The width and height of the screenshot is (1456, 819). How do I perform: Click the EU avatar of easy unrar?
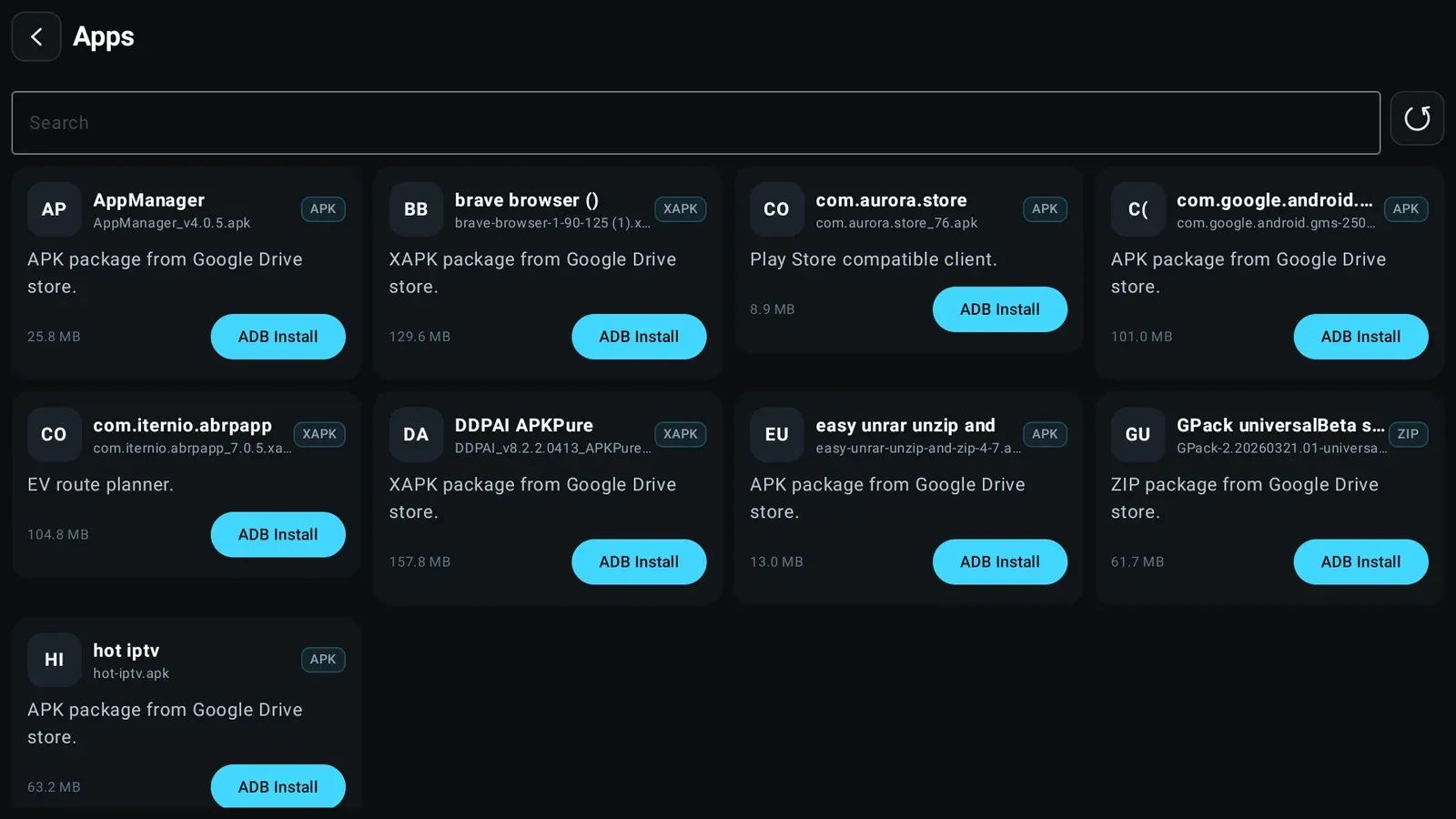[776, 434]
